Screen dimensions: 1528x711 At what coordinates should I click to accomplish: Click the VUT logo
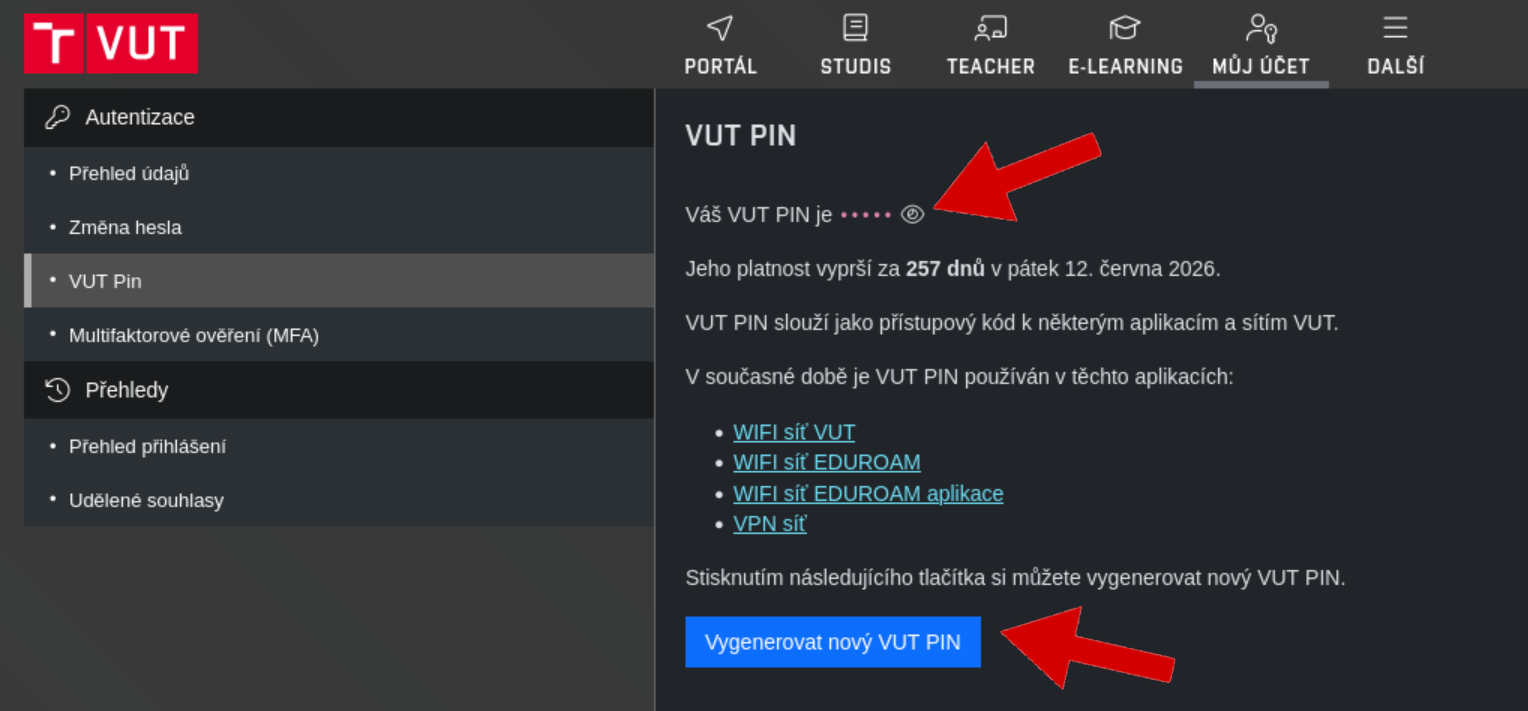tap(111, 44)
